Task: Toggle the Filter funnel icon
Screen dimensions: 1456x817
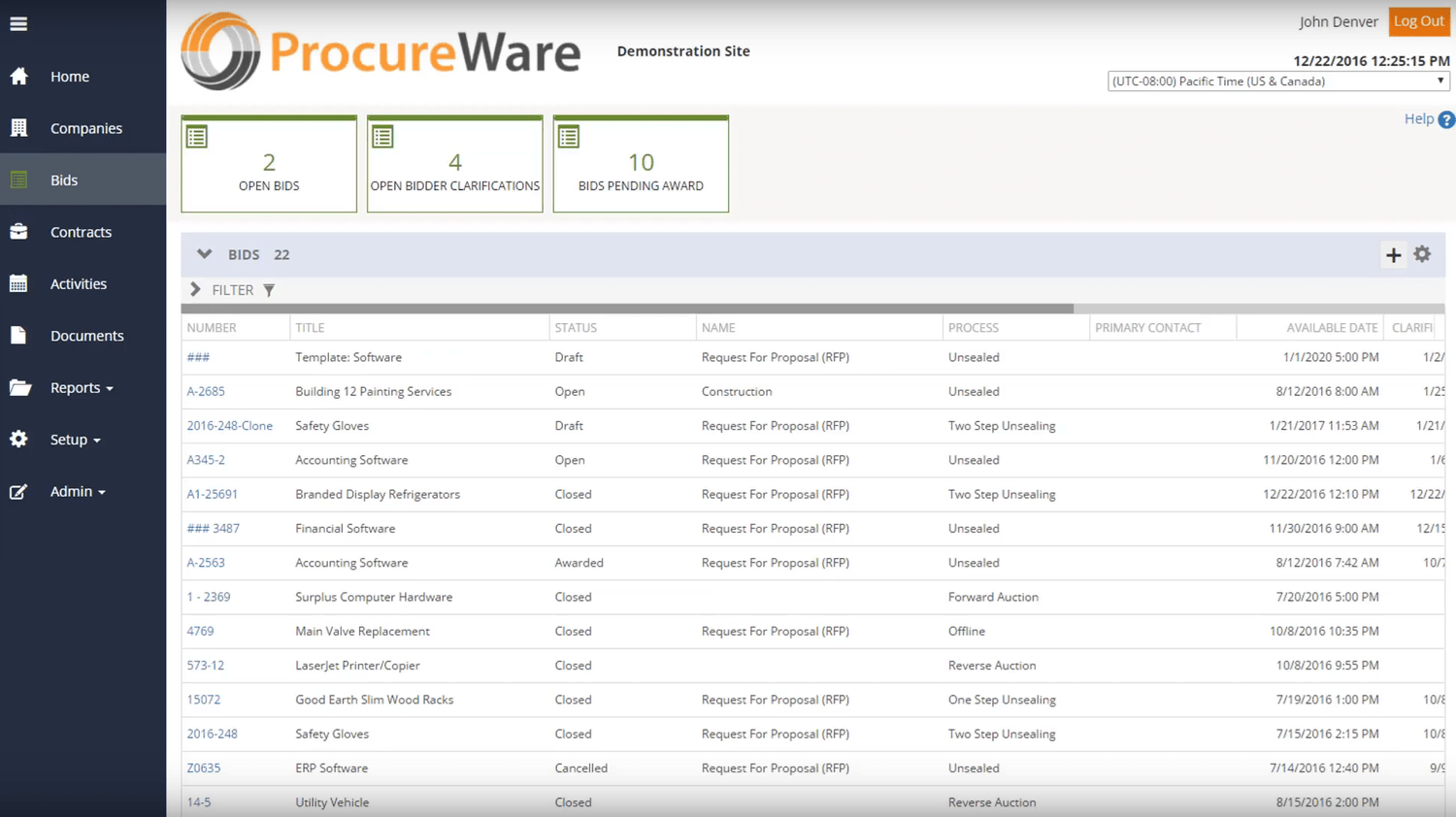Action: tap(269, 289)
